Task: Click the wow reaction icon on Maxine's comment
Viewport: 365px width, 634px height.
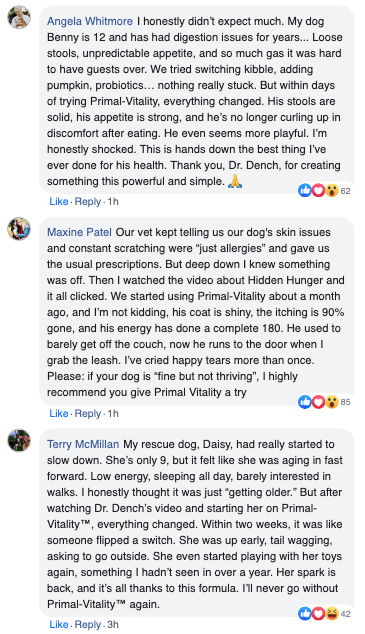Action: [x=331, y=402]
